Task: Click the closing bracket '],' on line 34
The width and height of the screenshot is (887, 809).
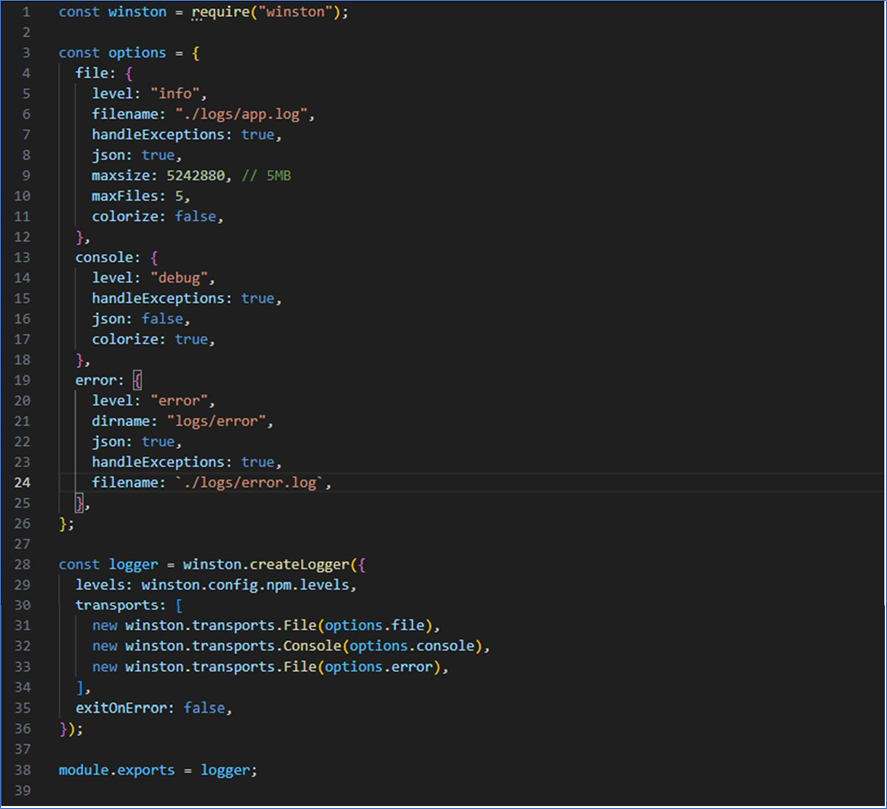Action: pyautogui.click(x=83, y=687)
